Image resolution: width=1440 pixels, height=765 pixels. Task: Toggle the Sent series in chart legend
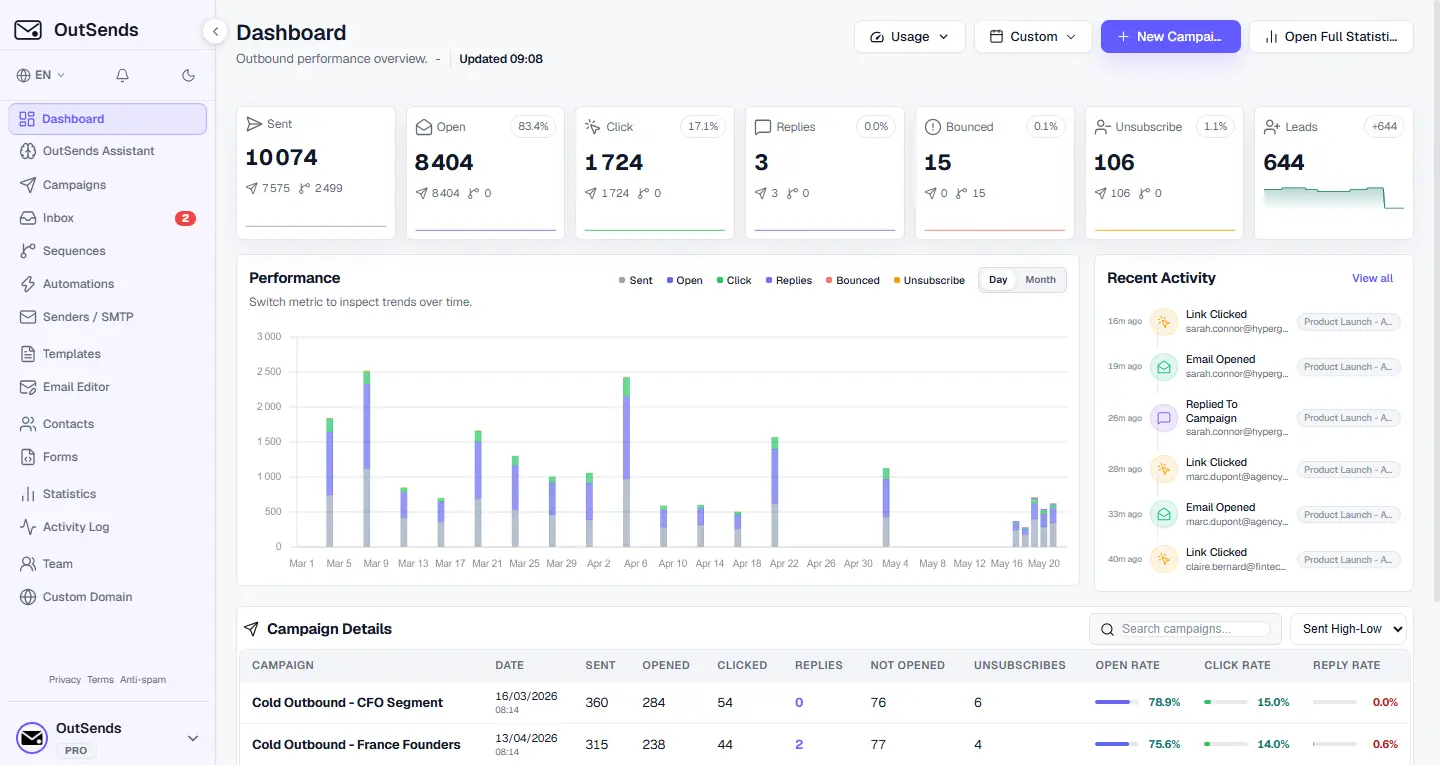click(636, 281)
